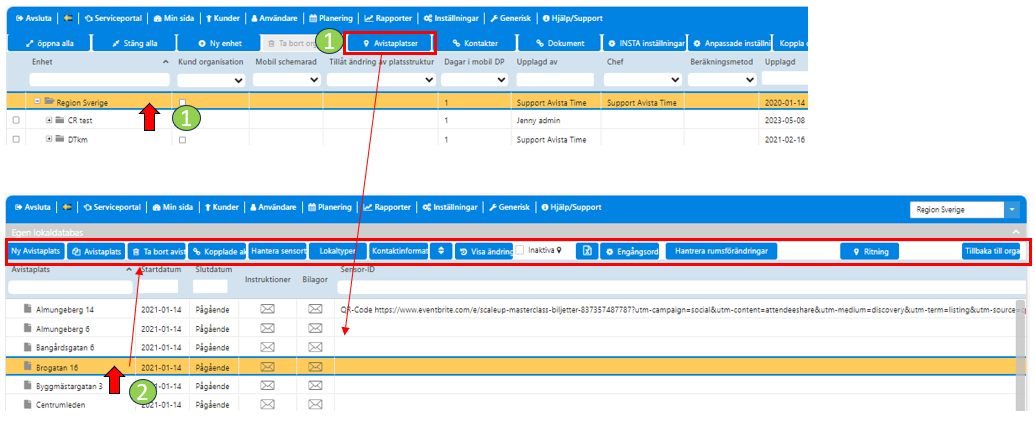Open Chef filter dropdown
The width and height of the screenshot is (1035, 423).
click(x=644, y=80)
